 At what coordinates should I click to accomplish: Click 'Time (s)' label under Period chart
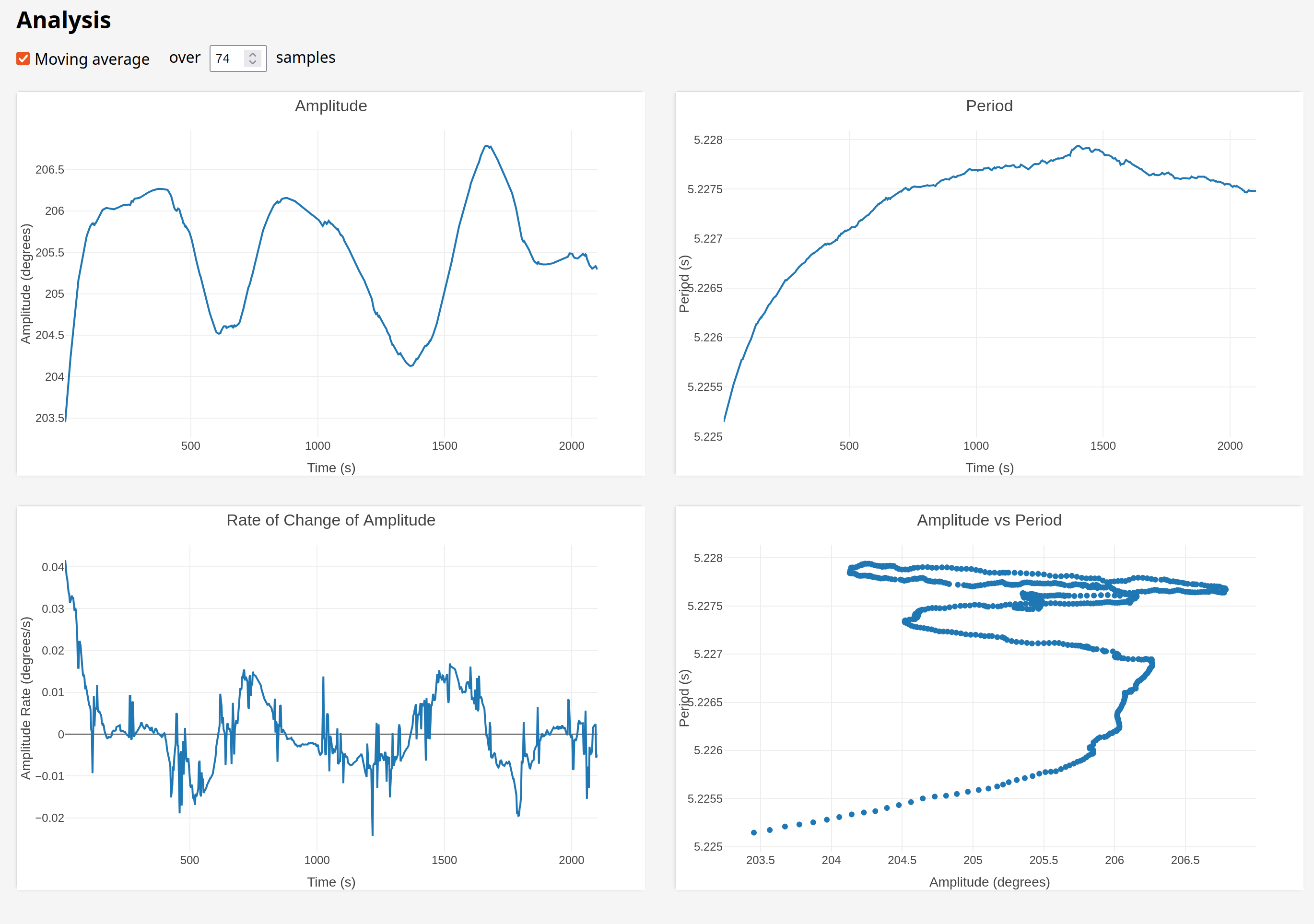[989, 468]
